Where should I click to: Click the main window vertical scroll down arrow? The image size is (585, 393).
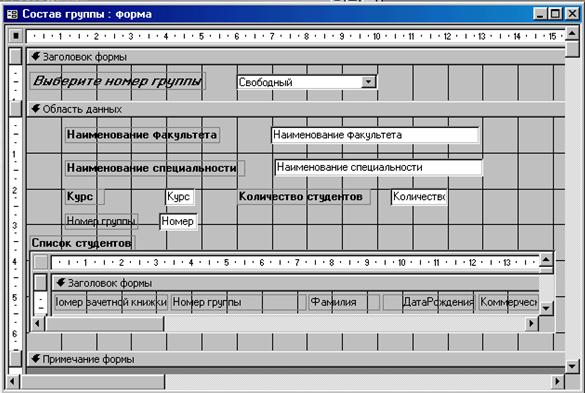572,366
